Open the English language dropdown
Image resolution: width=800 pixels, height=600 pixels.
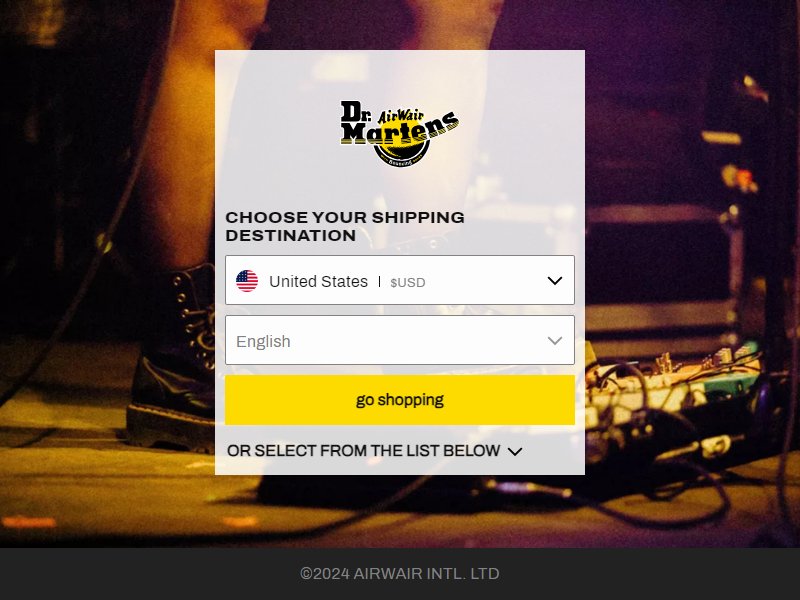tap(400, 340)
